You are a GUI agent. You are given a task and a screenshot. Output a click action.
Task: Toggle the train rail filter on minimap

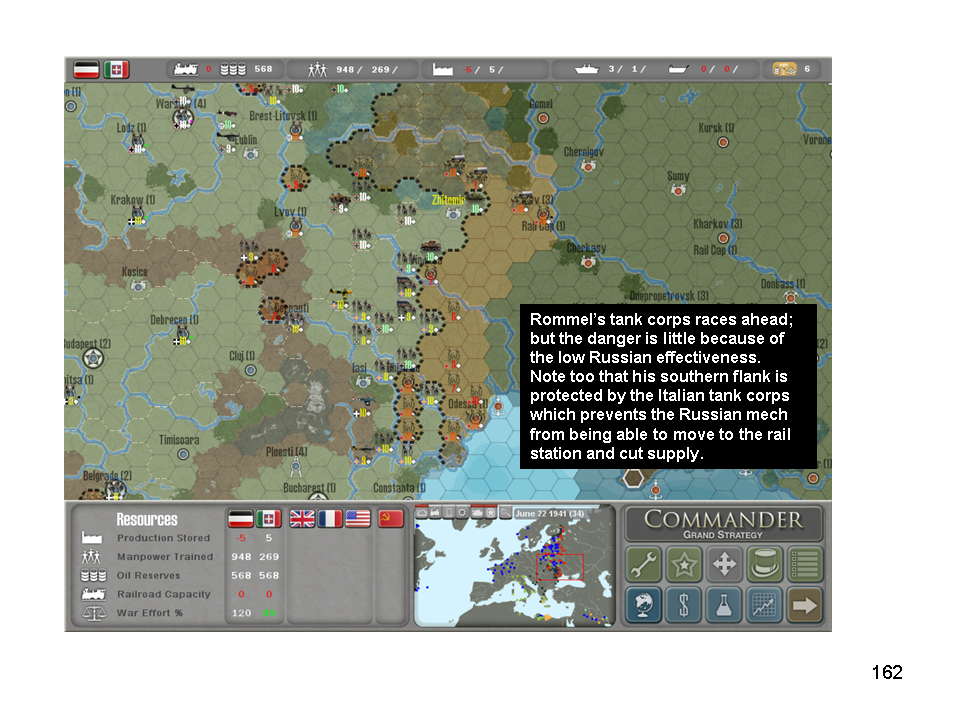pyautogui.click(x=435, y=513)
